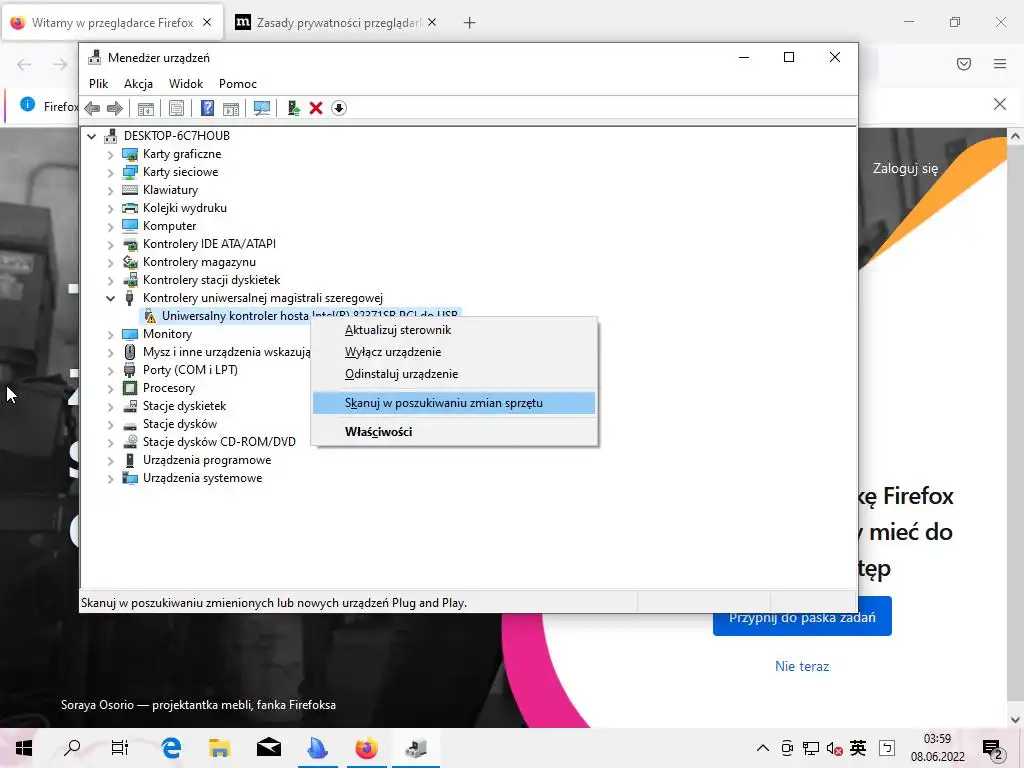Select the Porty (COM i LPT) row
The width and height of the screenshot is (1024, 768).
click(180, 370)
